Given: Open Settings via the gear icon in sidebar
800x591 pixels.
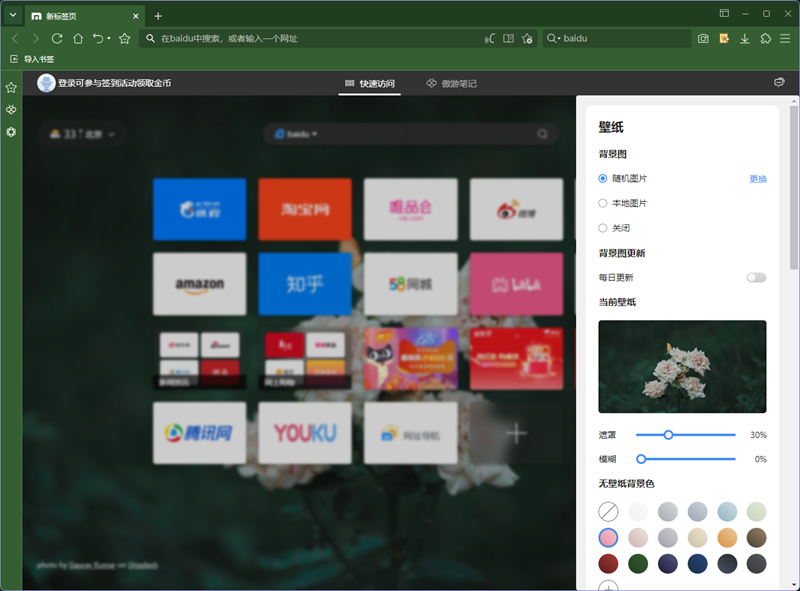Looking at the screenshot, I should point(10,132).
